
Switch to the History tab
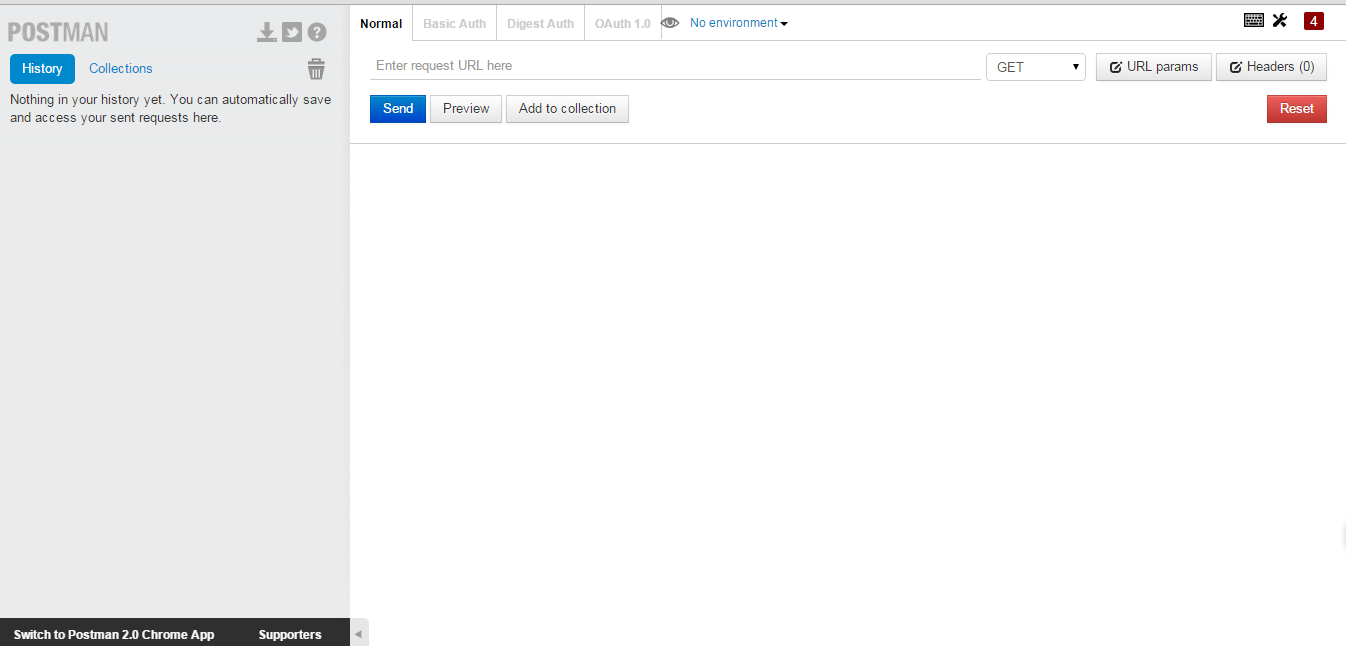coord(42,69)
